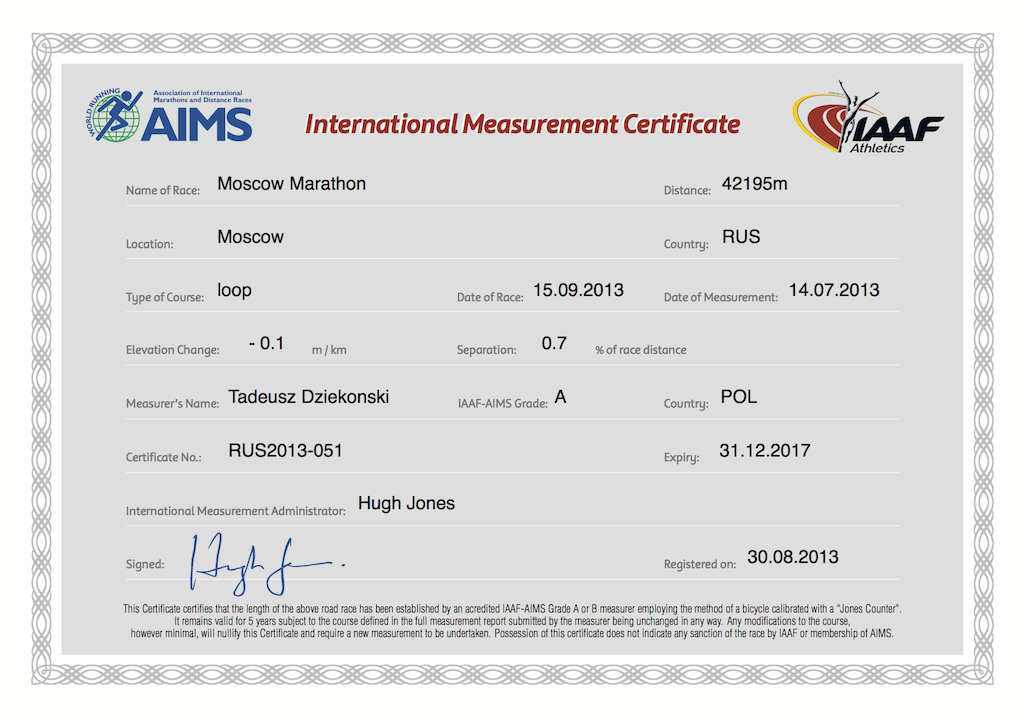
Task: Click the 'Elevation Change:' label
Action: [172, 350]
